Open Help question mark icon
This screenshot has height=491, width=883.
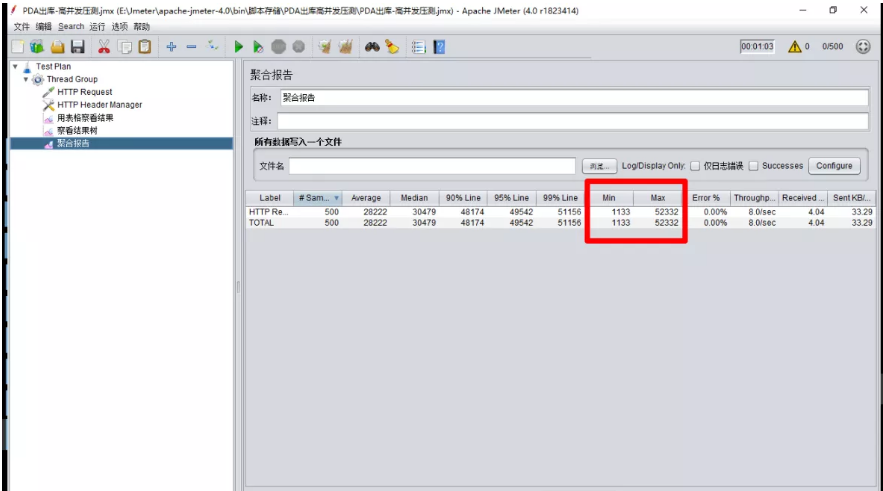[x=439, y=47]
